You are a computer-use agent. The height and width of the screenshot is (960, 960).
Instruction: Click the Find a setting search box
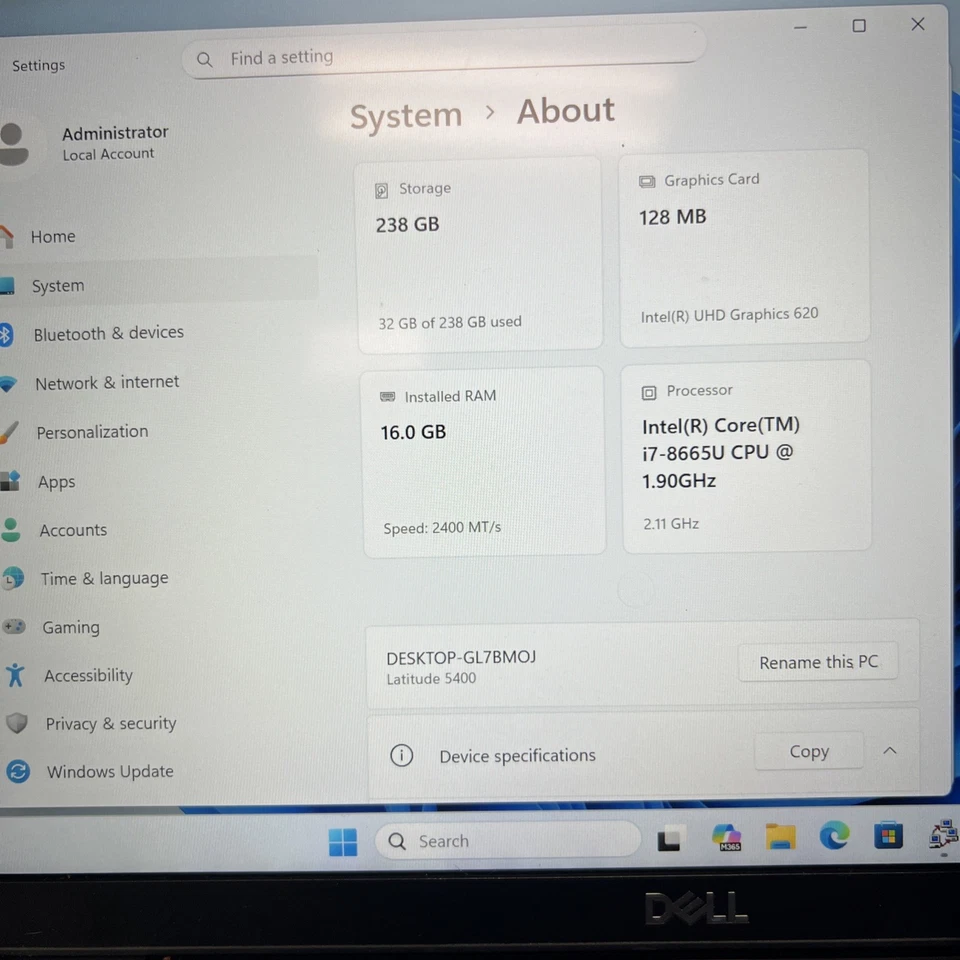coord(440,57)
